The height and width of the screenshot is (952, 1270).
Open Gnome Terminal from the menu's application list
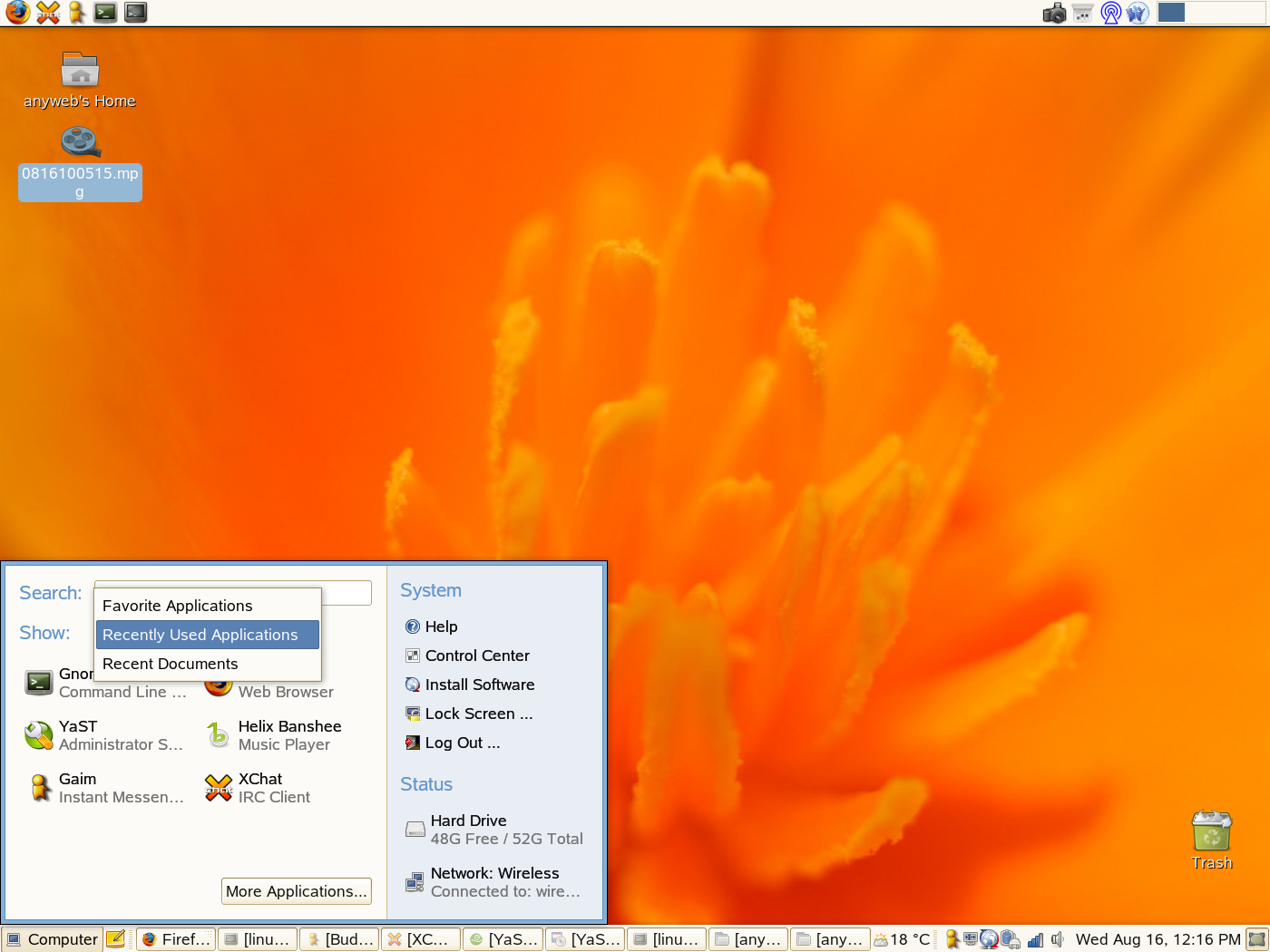[38, 682]
